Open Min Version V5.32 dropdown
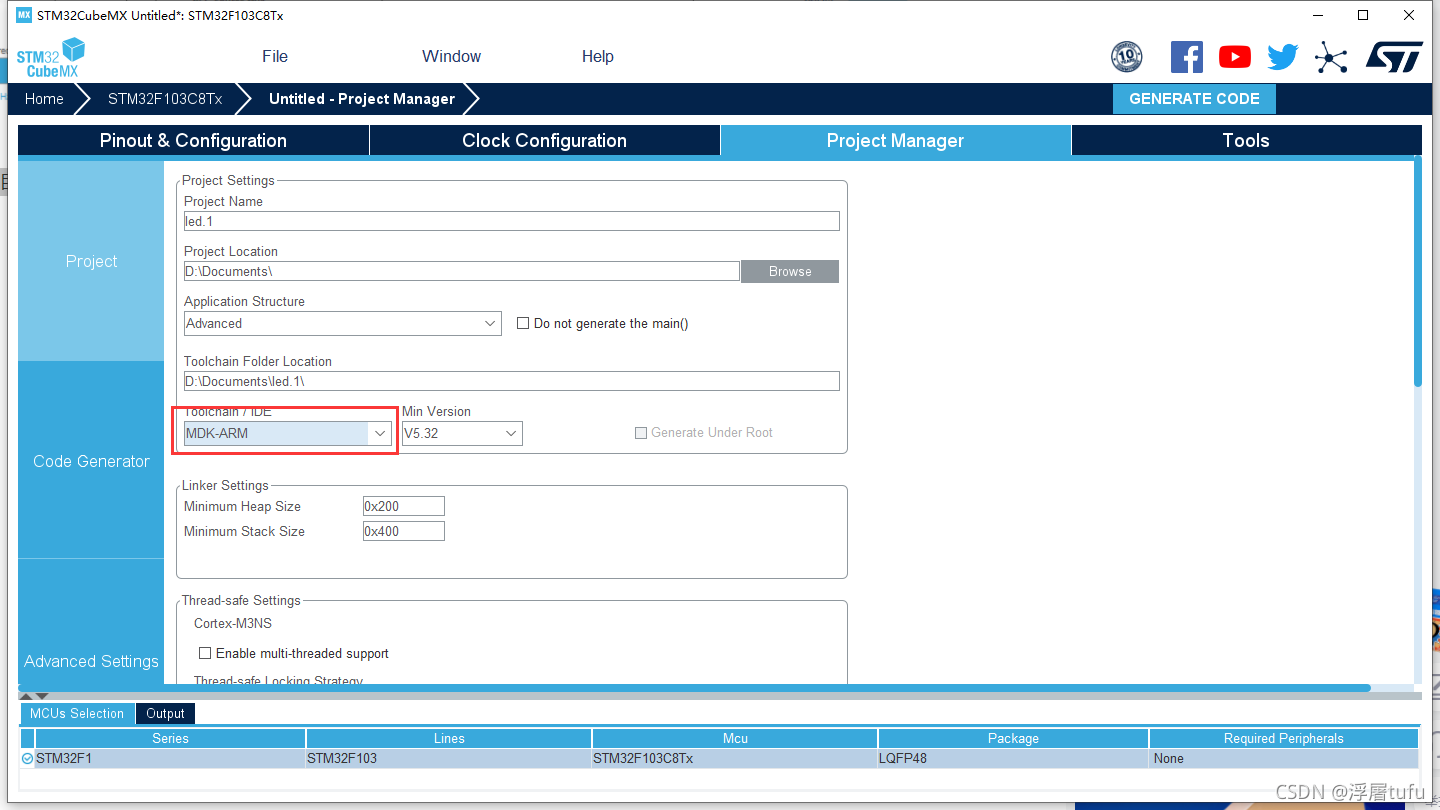 tap(462, 433)
